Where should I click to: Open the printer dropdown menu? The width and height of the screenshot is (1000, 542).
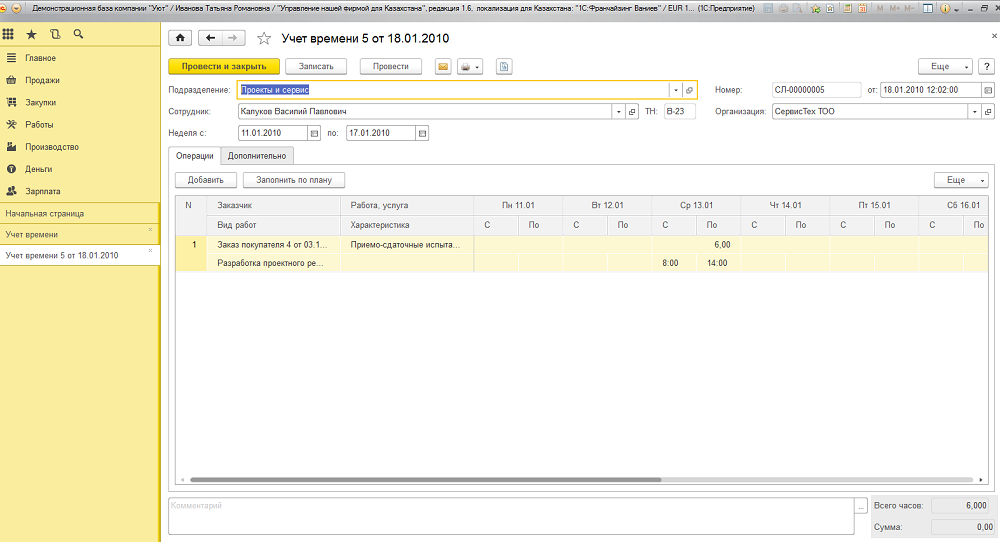(470, 66)
